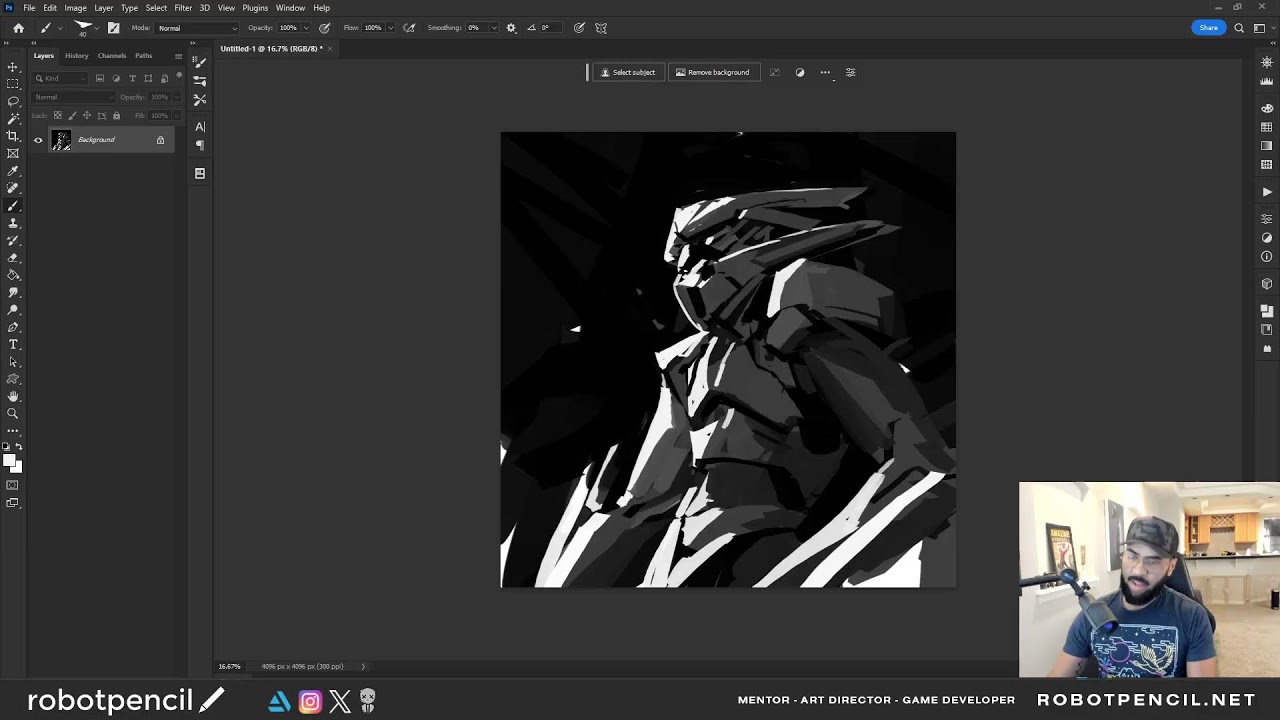Click the Select subject button

pos(627,72)
